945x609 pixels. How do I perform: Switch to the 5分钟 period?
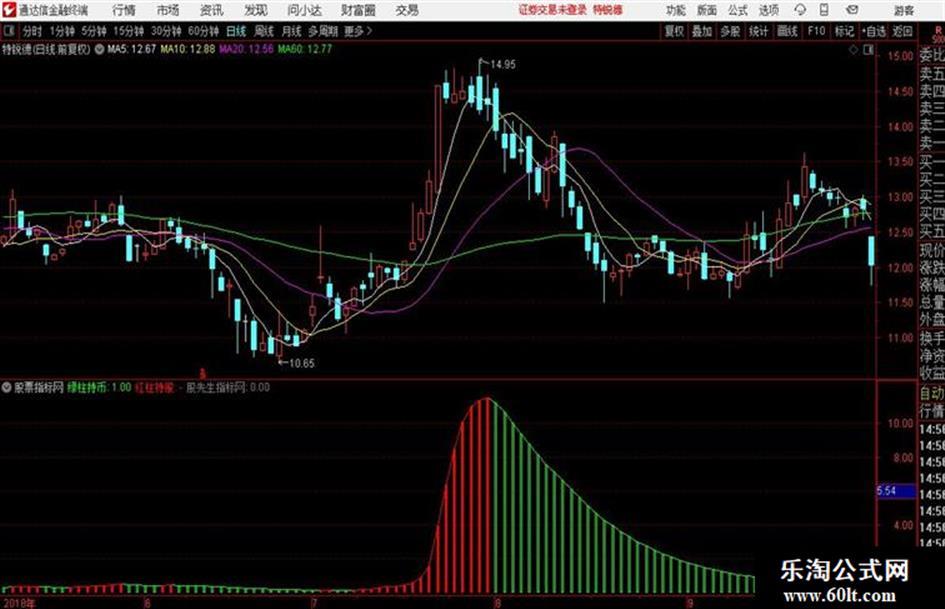point(93,31)
